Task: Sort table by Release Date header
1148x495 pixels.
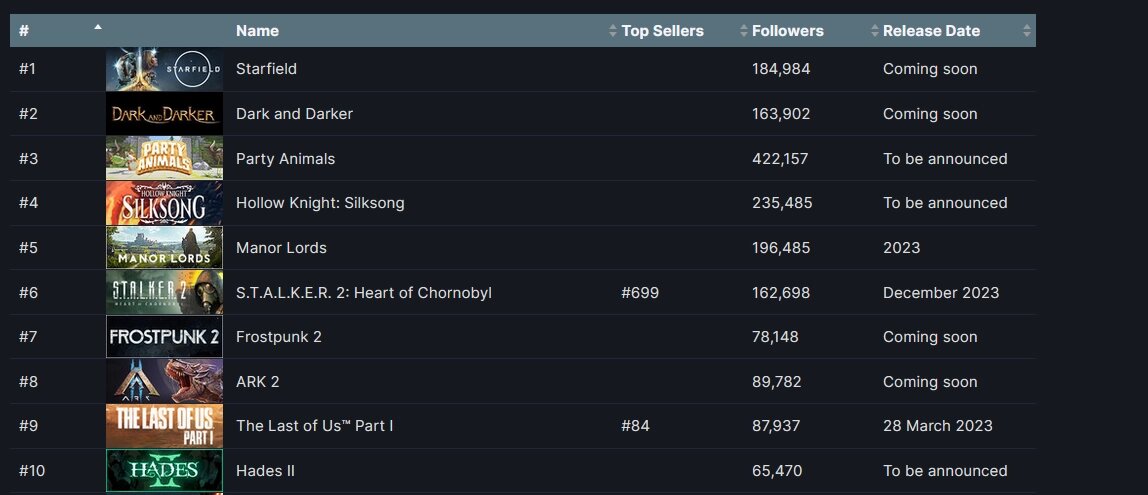Action: coord(931,31)
